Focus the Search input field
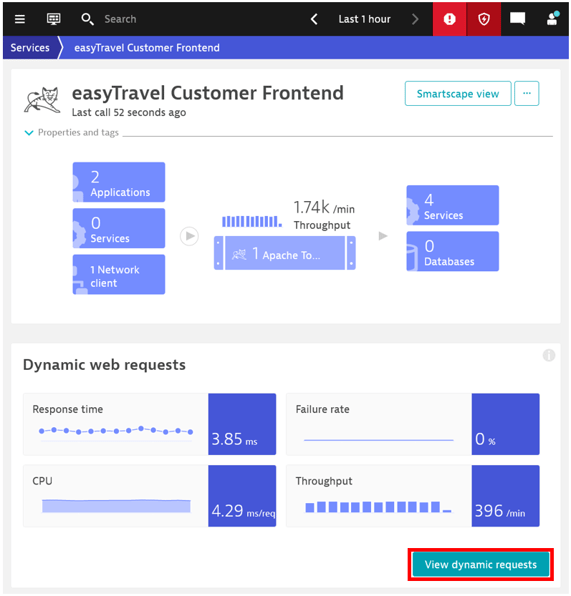 click(x=120, y=19)
